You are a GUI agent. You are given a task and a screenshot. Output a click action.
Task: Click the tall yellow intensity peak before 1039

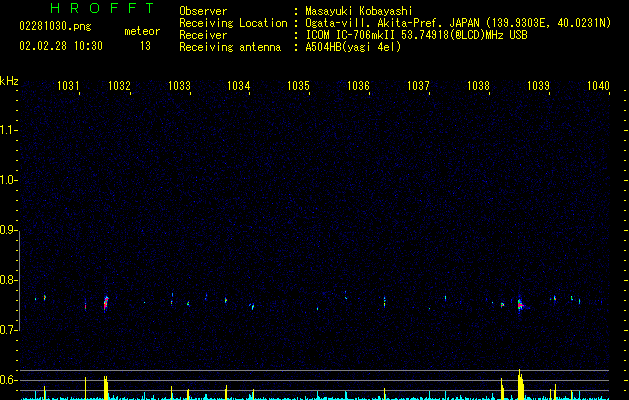[520, 384]
